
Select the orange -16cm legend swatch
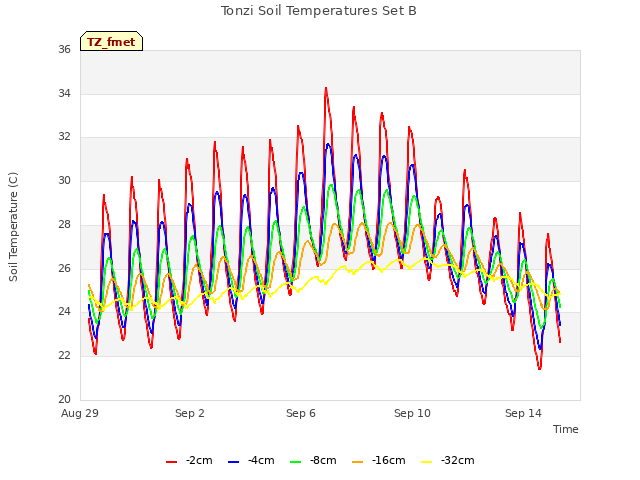click(358, 462)
